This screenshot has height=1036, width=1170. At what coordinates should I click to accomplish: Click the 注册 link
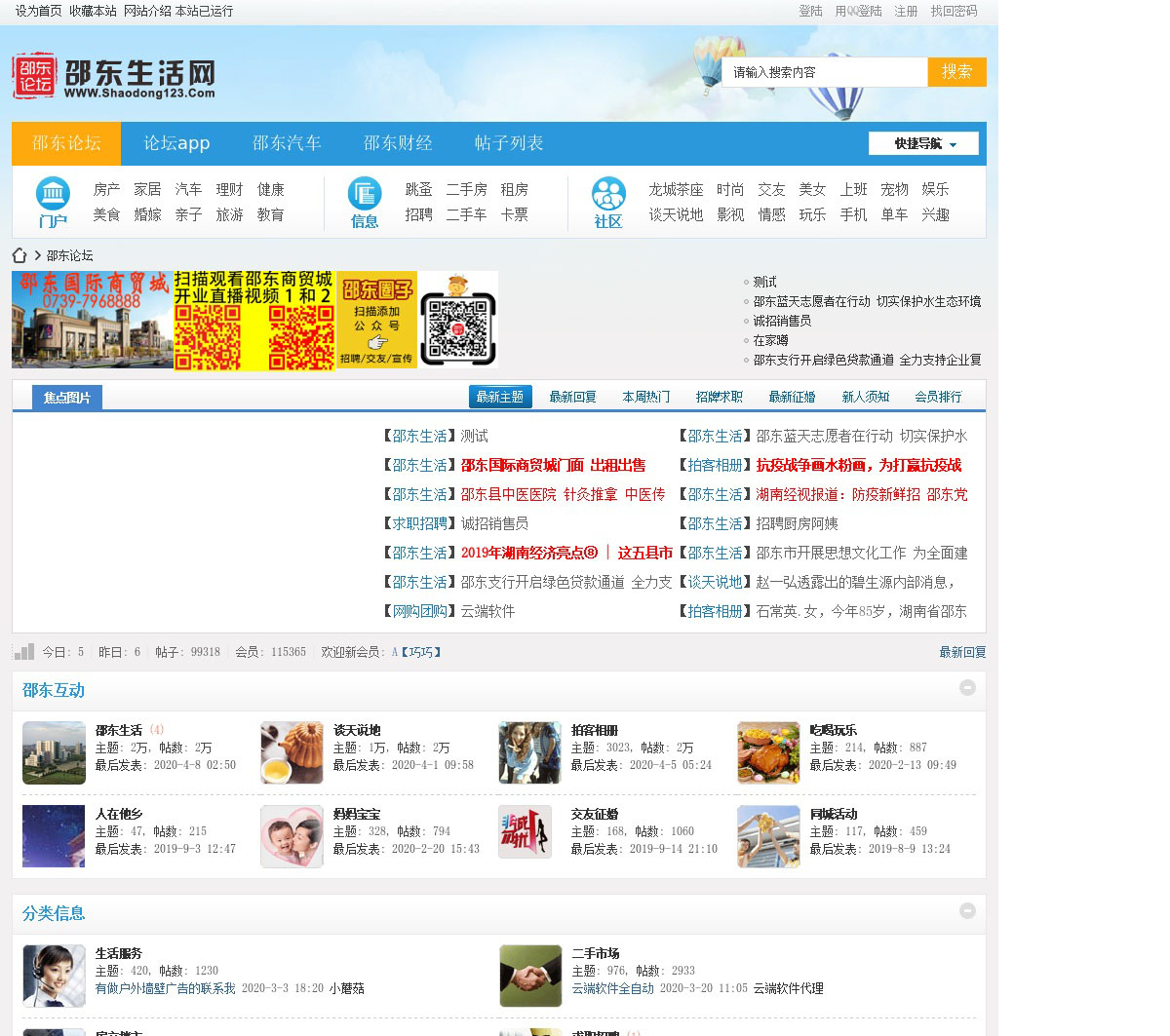[x=906, y=11]
